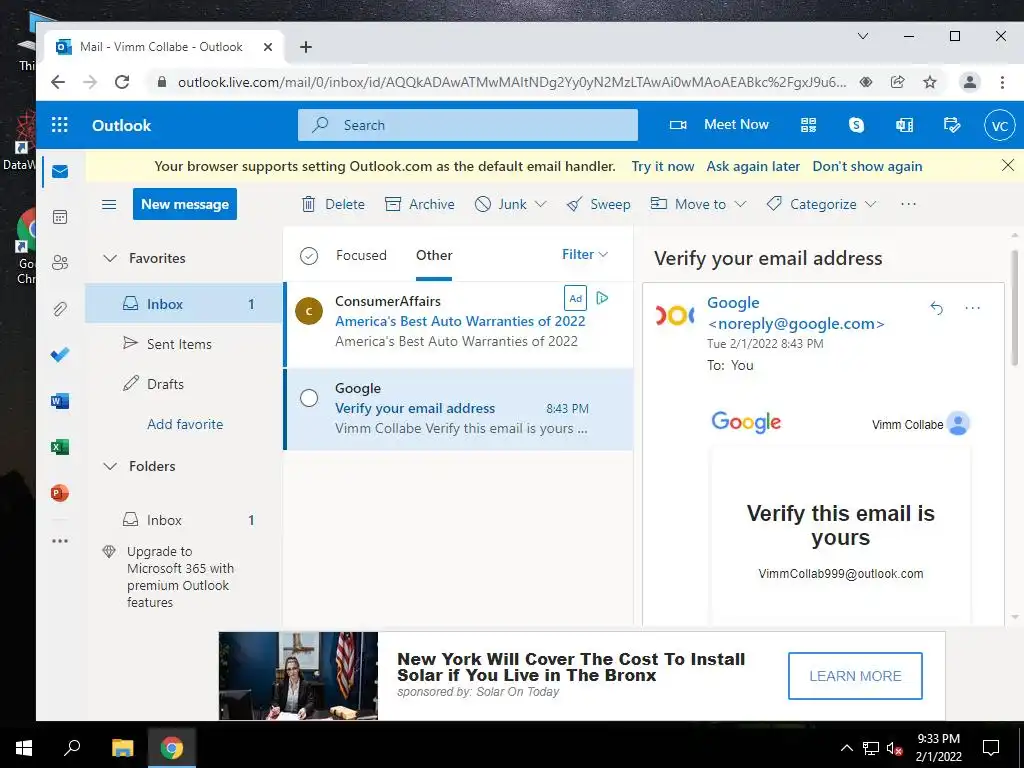Viewport: 1024px width, 768px height.
Task: Open Skype from Outlook header
Action: (856, 125)
